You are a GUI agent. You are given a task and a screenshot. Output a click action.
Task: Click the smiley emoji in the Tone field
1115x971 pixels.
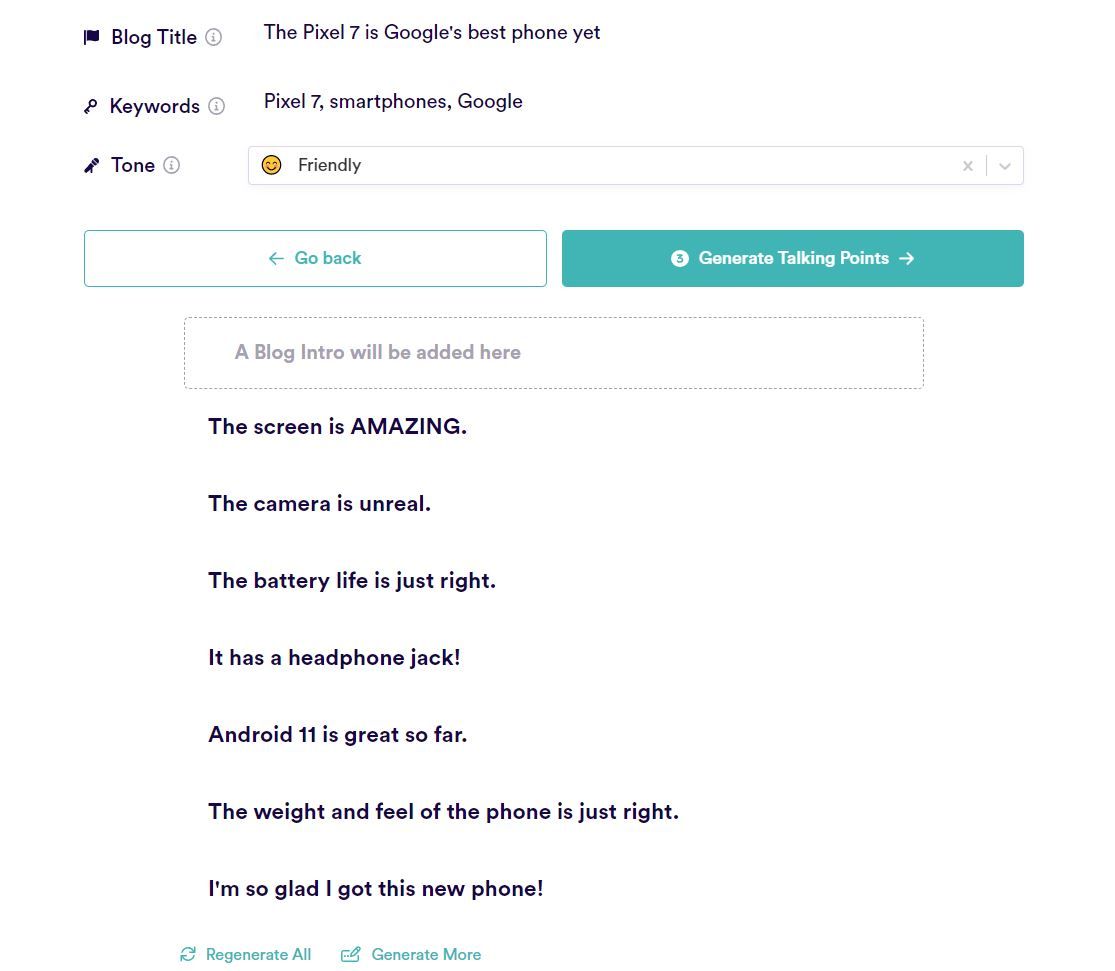coord(271,165)
